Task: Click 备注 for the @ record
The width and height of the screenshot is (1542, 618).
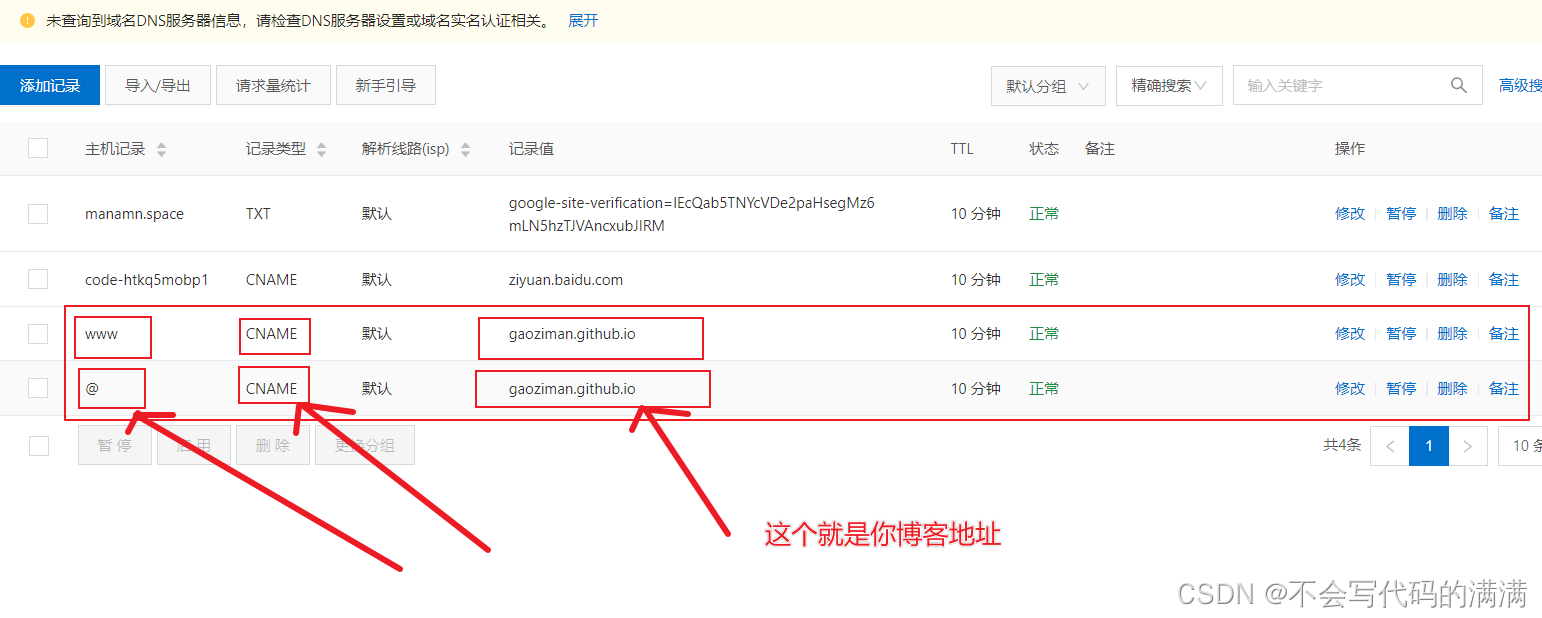Action: coord(1504,389)
